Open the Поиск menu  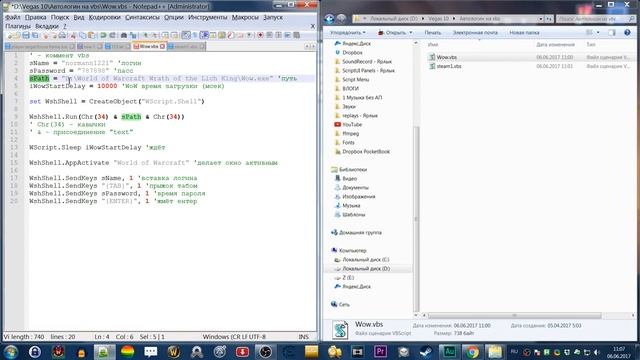60,17
